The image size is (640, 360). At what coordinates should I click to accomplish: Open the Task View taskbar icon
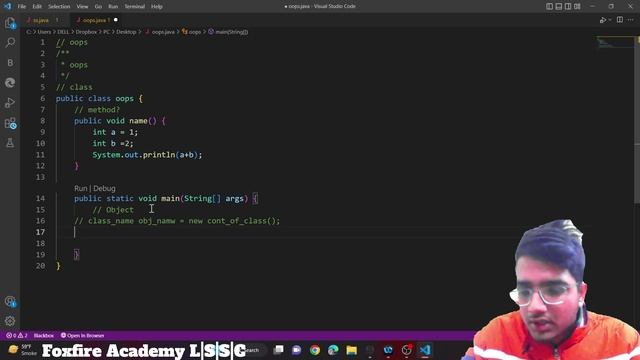coord(278,350)
